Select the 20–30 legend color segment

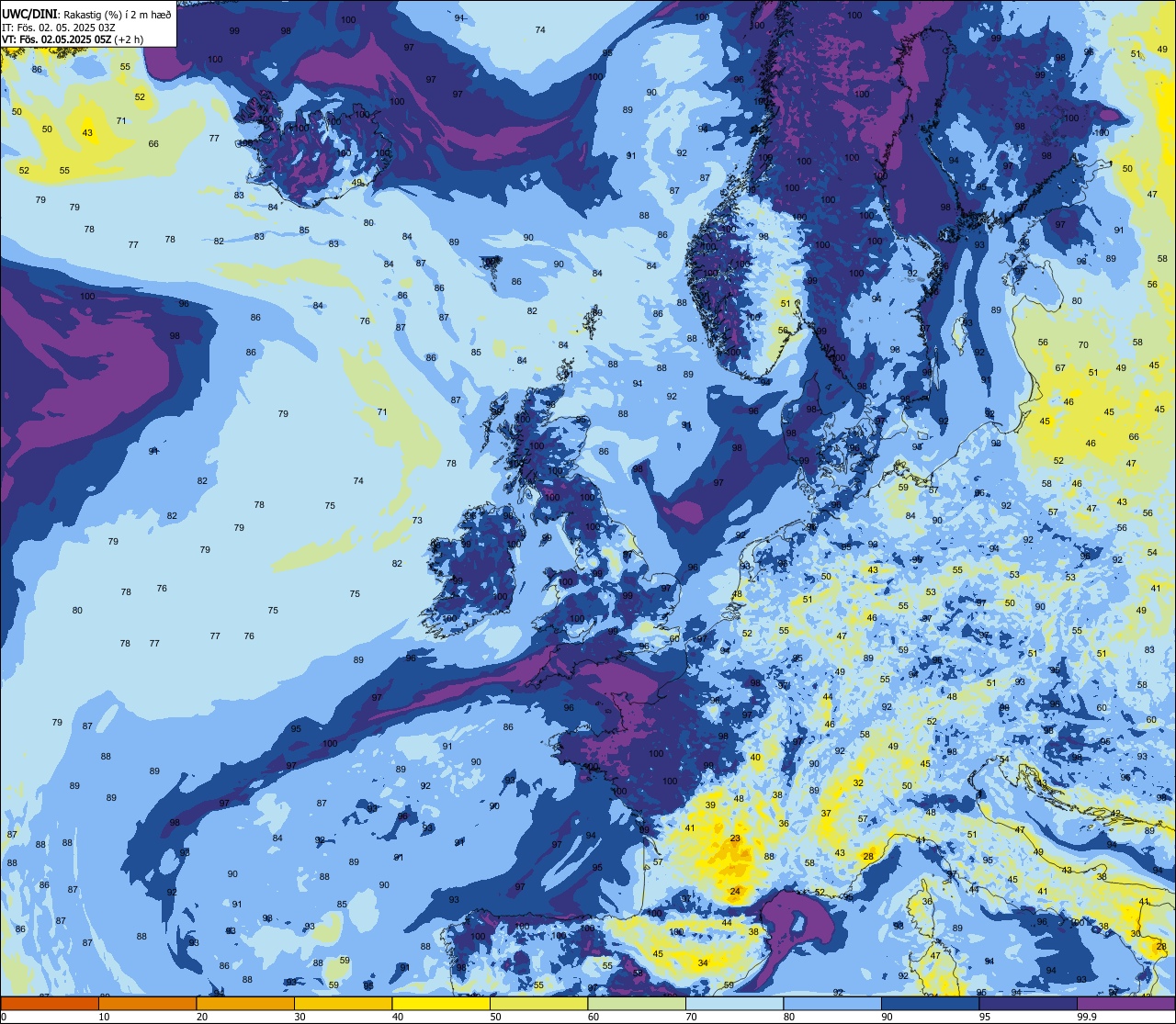[245, 1004]
